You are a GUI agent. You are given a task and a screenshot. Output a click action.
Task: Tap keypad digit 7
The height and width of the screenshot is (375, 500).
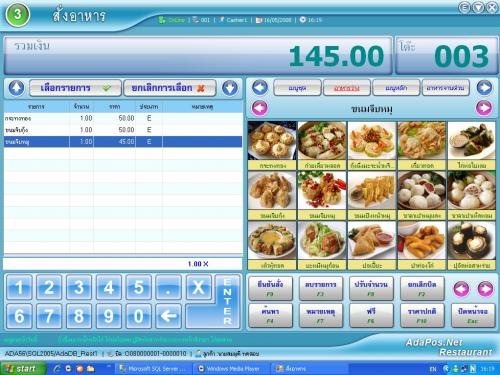49,316
